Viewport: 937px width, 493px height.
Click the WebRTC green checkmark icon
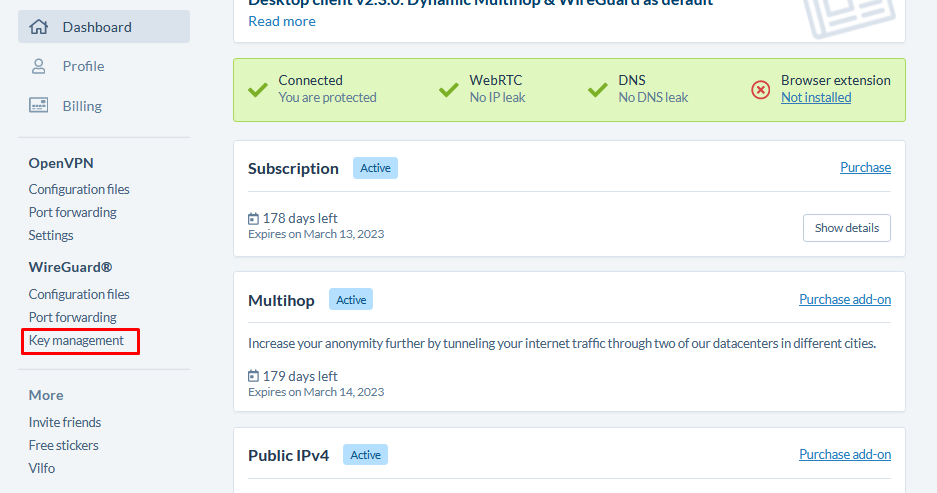coord(449,90)
